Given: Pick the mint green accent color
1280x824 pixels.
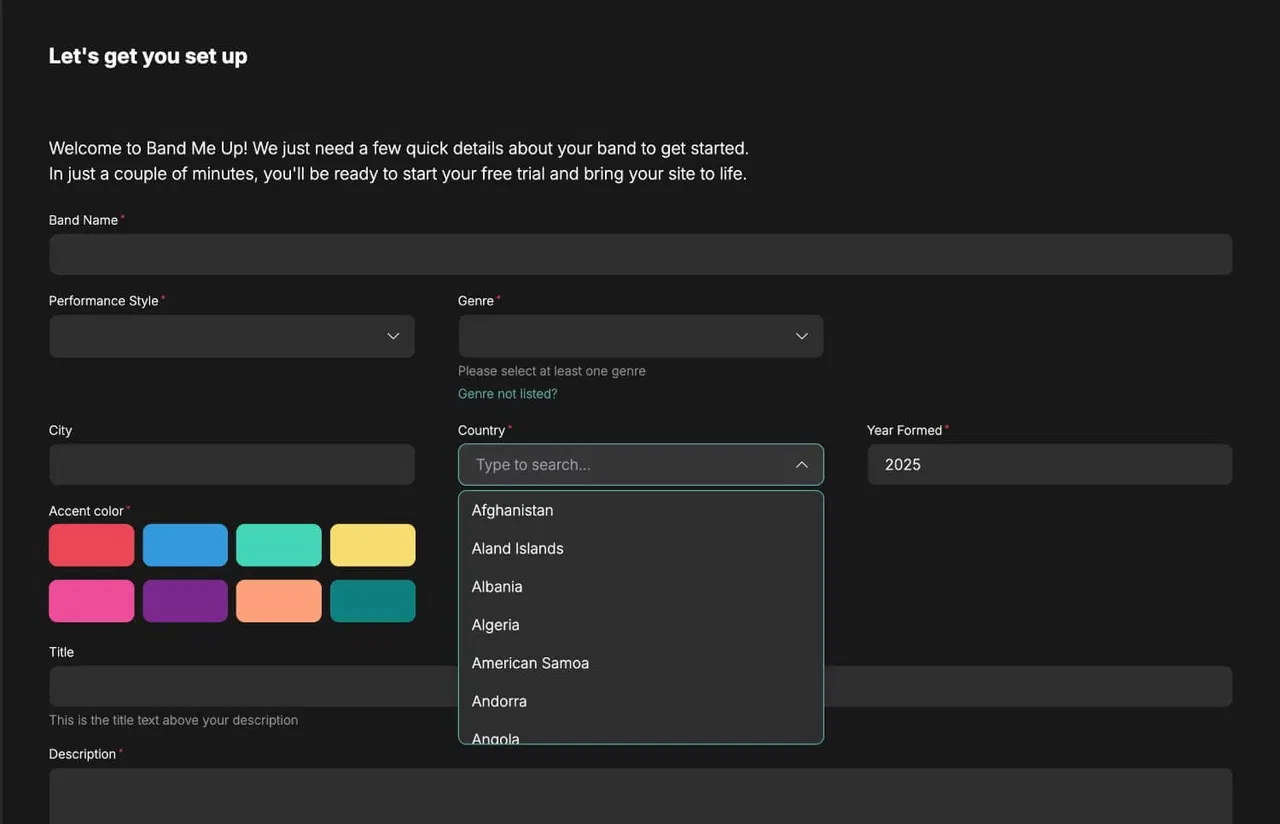Looking at the screenshot, I should (x=278, y=545).
